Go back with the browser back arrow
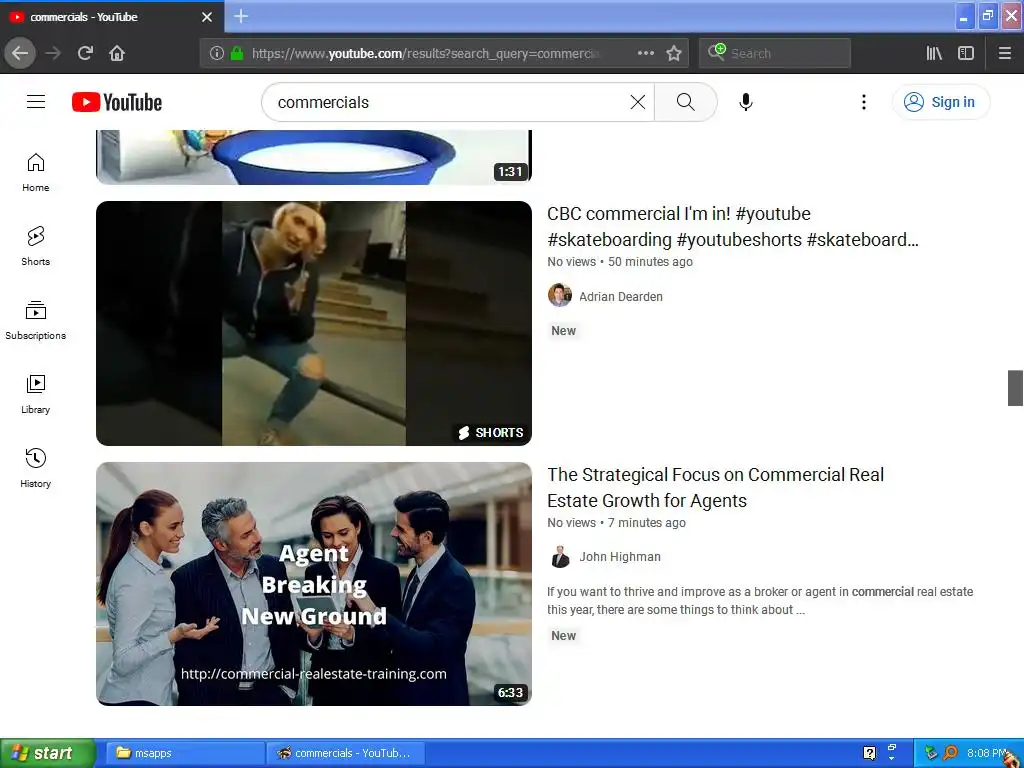Viewport: 1024px width, 768px height. pyautogui.click(x=20, y=53)
